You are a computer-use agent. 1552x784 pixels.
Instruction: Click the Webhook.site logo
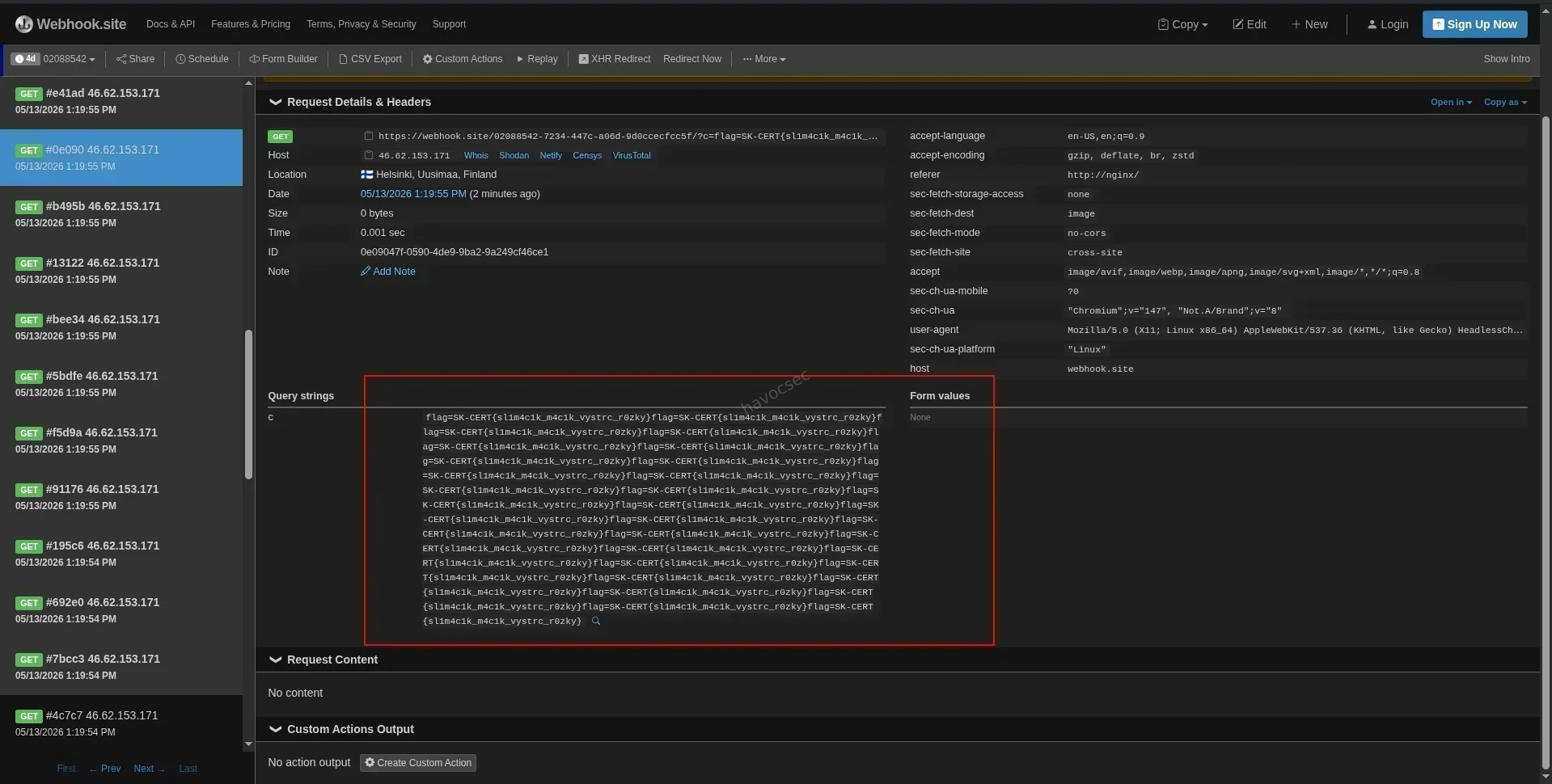(70, 24)
